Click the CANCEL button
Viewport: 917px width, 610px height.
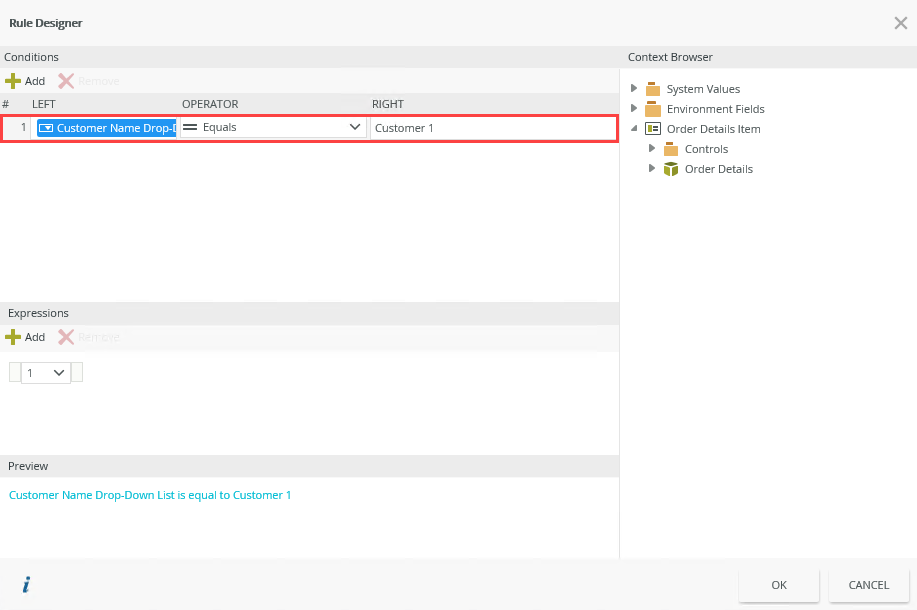click(x=868, y=585)
